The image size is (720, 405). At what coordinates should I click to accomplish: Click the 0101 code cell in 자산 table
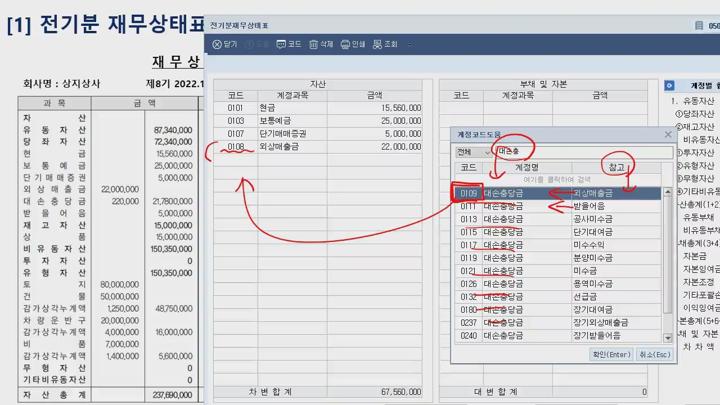pos(236,108)
